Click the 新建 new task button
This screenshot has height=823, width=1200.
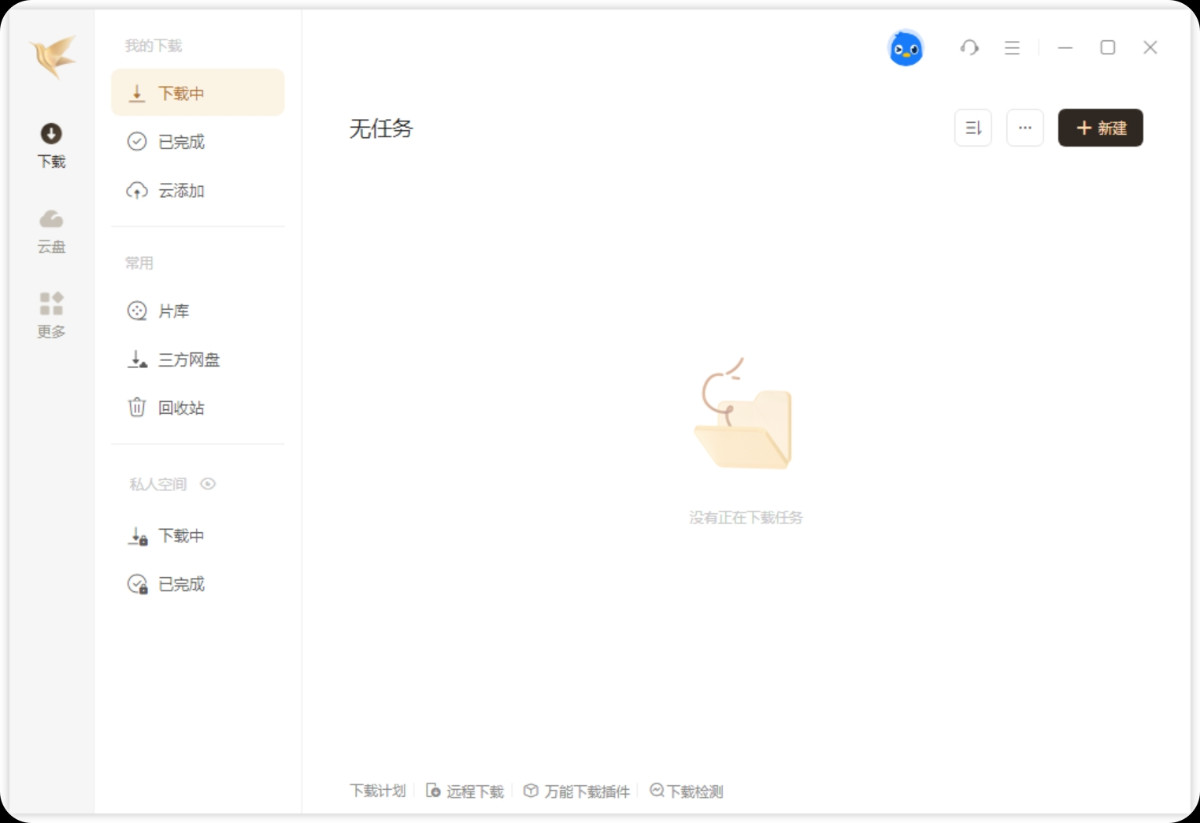(1100, 128)
